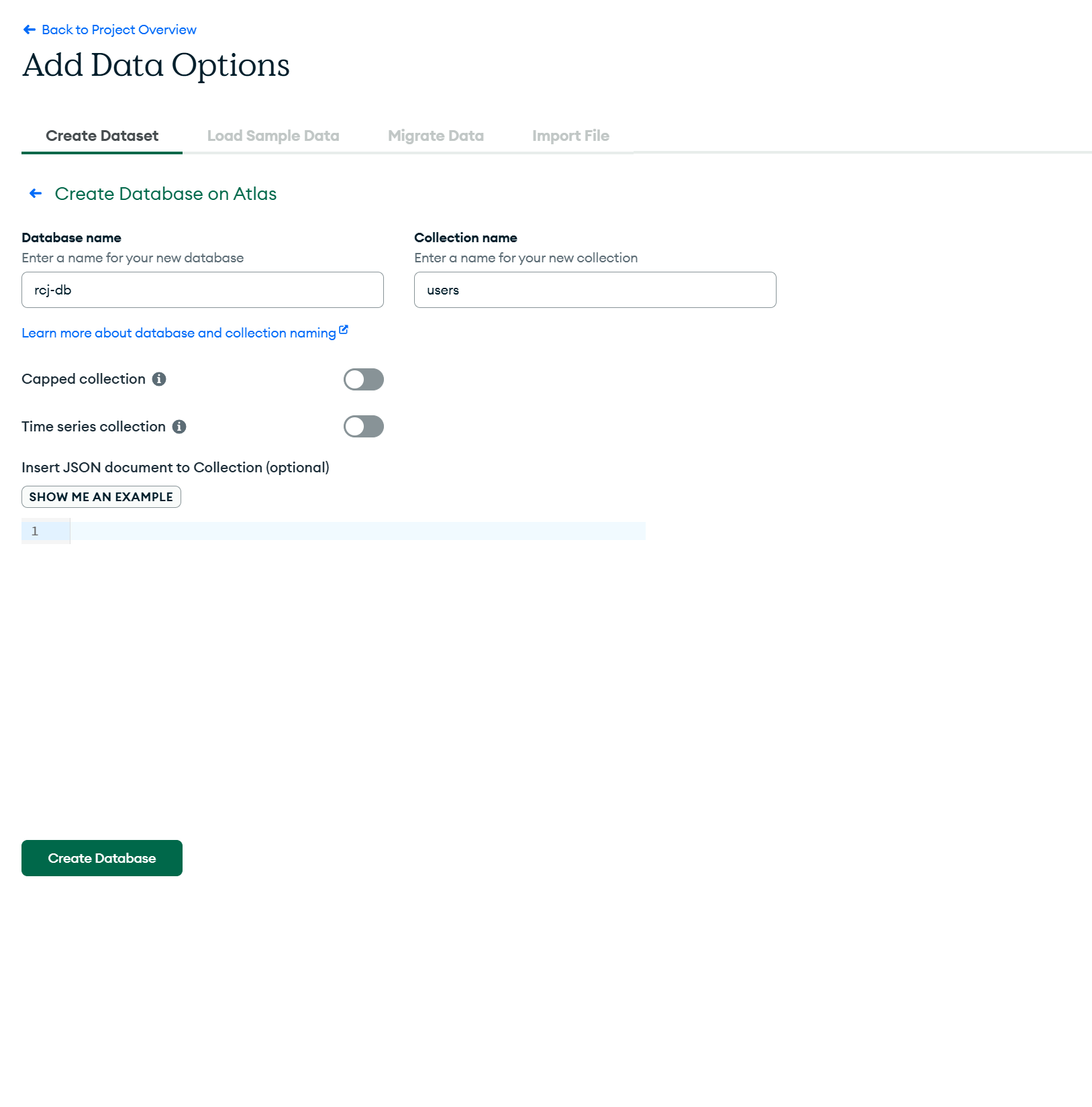1092x1107 pixels.
Task: Click left arrow icon before Back to Project Overview
Action: pos(30,30)
